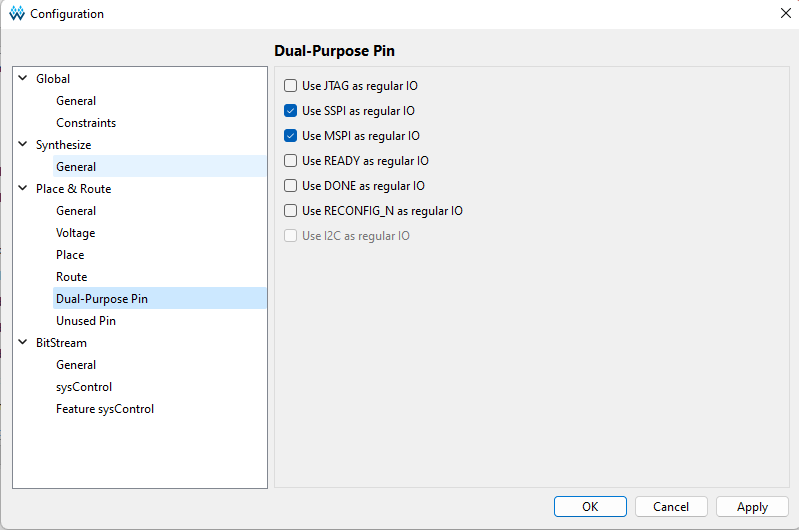Open the Unused Pin settings page

(86, 321)
